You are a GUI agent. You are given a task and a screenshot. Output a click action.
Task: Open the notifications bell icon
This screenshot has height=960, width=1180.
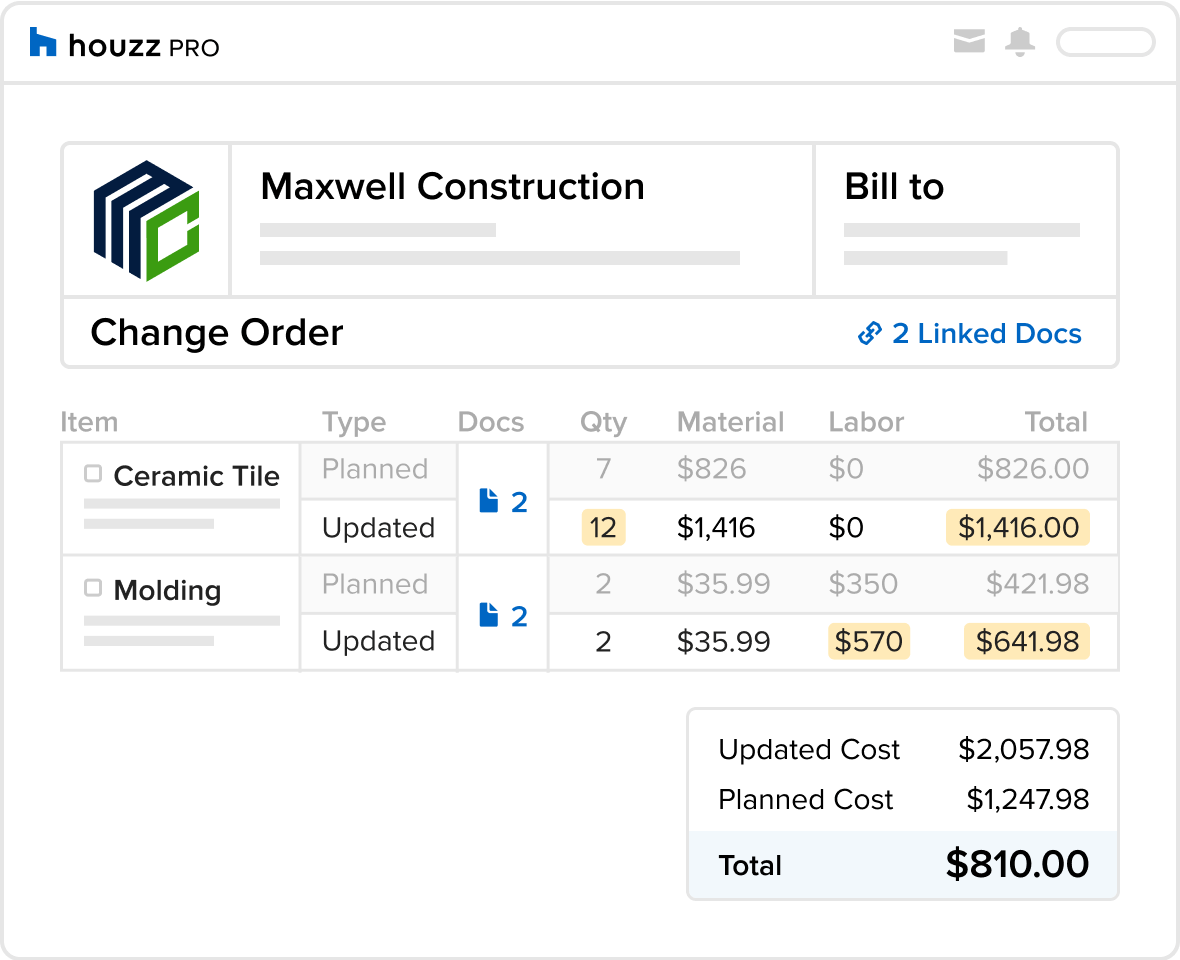coord(1020,42)
